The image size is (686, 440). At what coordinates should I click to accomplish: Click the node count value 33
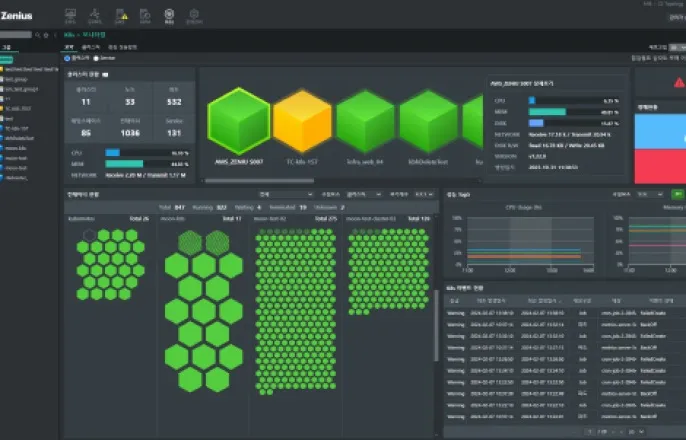pyautogui.click(x=130, y=102)
